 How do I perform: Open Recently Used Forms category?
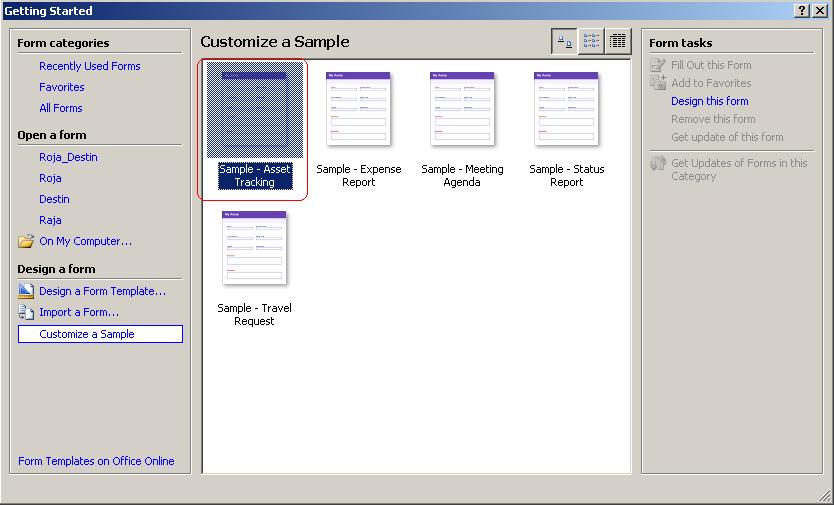[x=90, y=66]
